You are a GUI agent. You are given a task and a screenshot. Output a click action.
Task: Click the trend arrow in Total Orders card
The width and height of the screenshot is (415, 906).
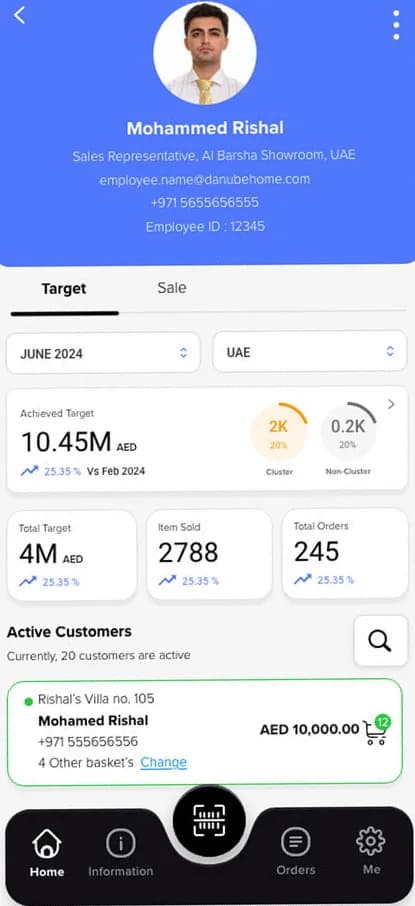coord(302,580)
